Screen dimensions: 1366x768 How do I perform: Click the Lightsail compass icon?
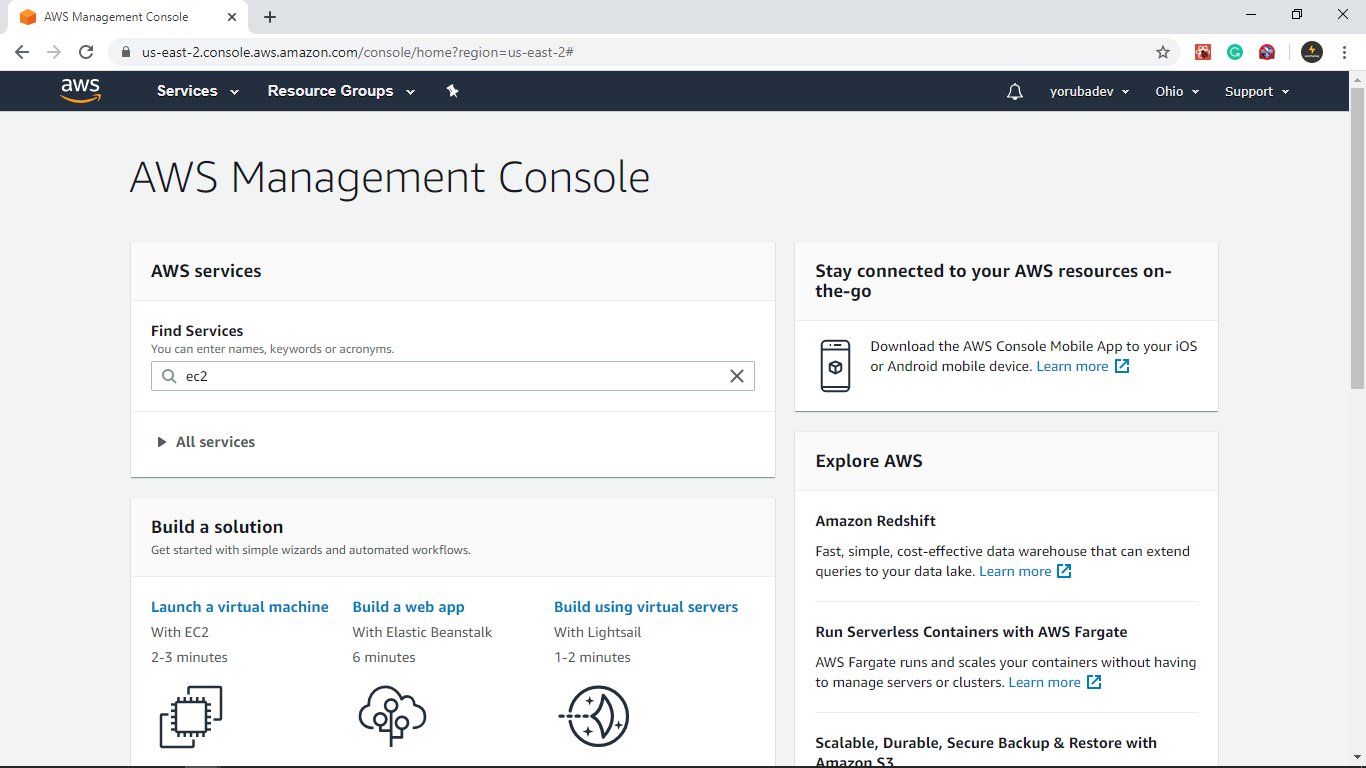click(594, 716)
